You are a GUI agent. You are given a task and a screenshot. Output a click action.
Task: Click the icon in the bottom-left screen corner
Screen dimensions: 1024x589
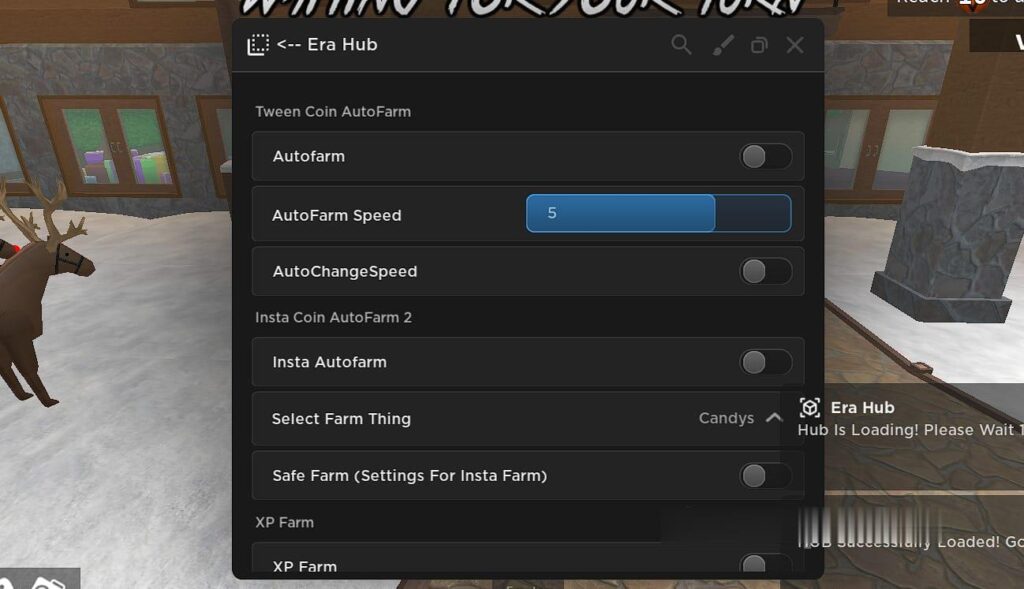pos(38,581)
